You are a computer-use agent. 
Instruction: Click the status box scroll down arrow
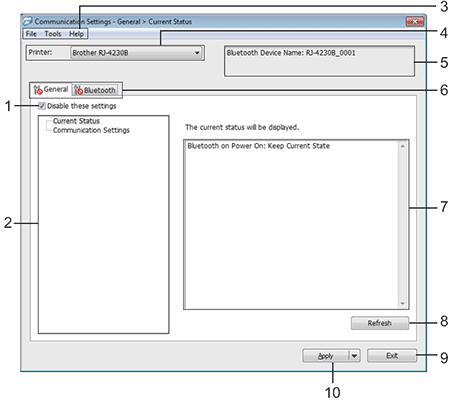tap(403, 303)
